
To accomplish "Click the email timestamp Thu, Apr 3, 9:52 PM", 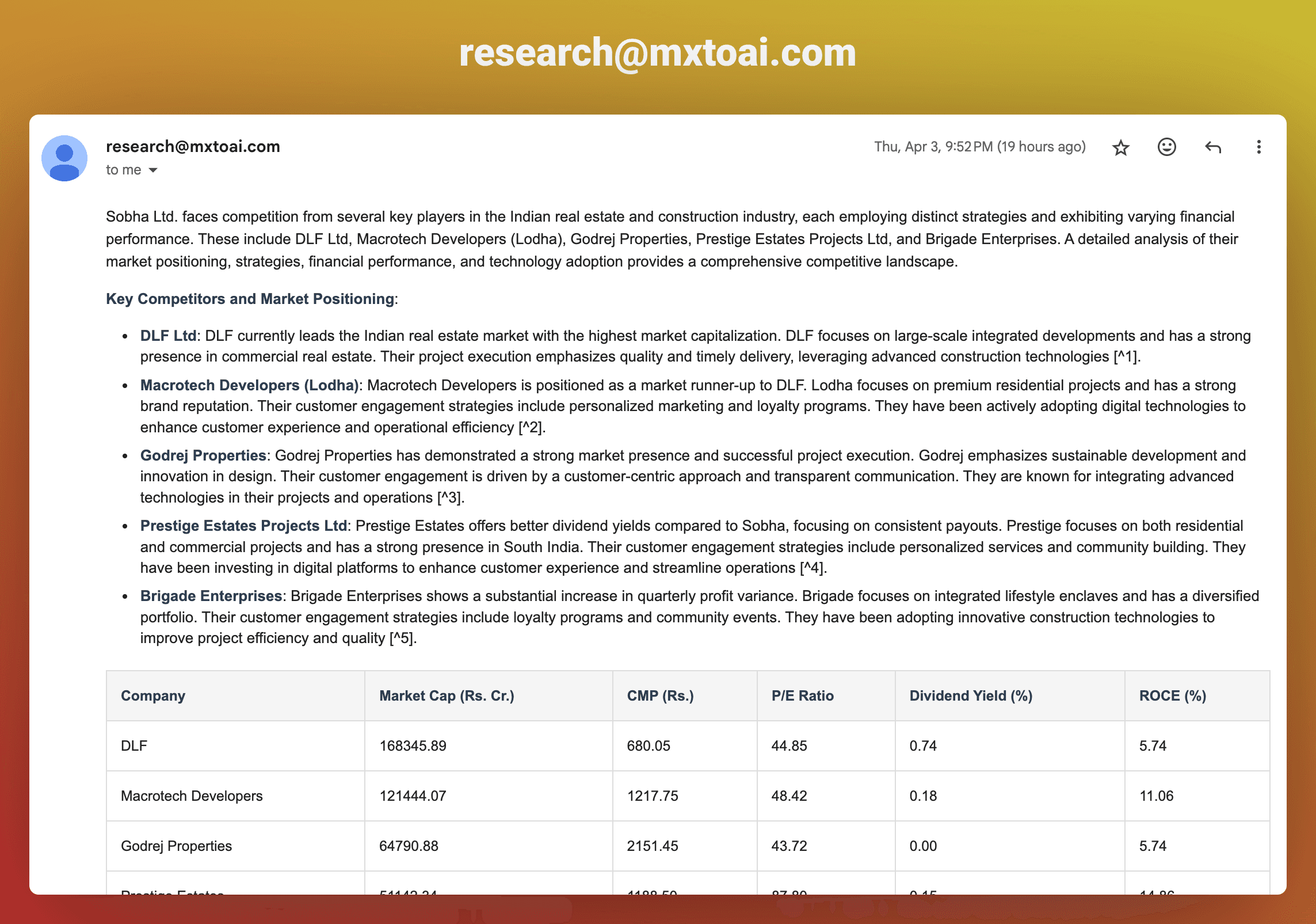I will (980, 146).
